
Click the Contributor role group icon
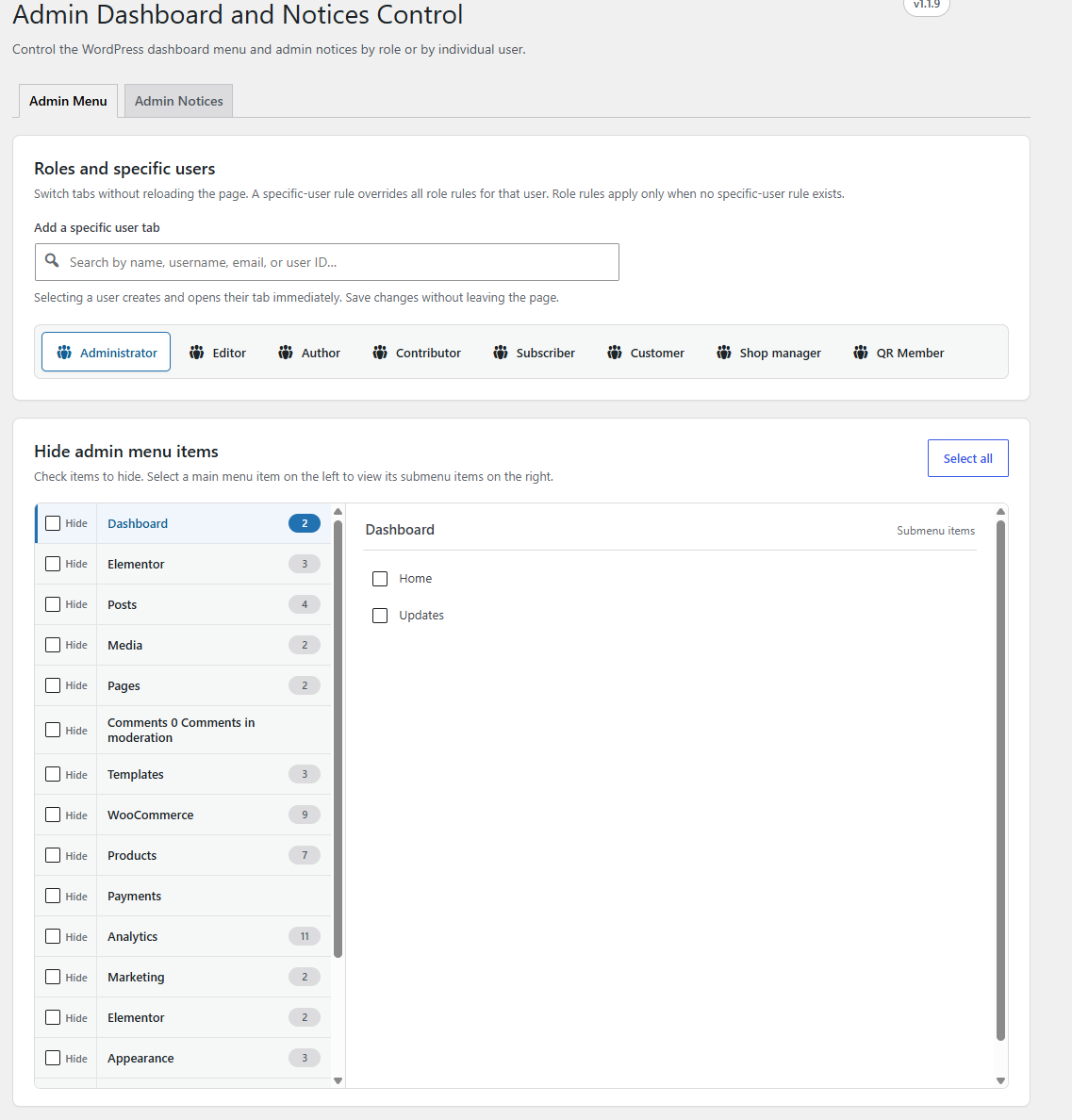(380, 353)
